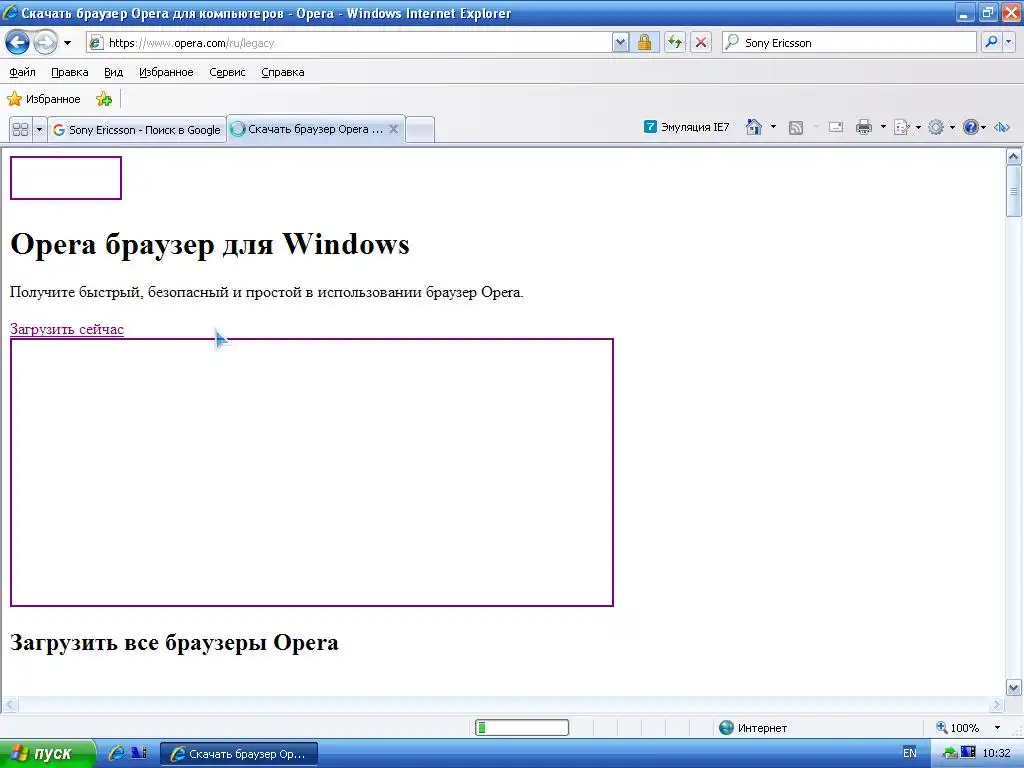Screen dimensions: 1024x768
Task: Click the vertical scrollbar up arrow
Action: coord(1014,156)
